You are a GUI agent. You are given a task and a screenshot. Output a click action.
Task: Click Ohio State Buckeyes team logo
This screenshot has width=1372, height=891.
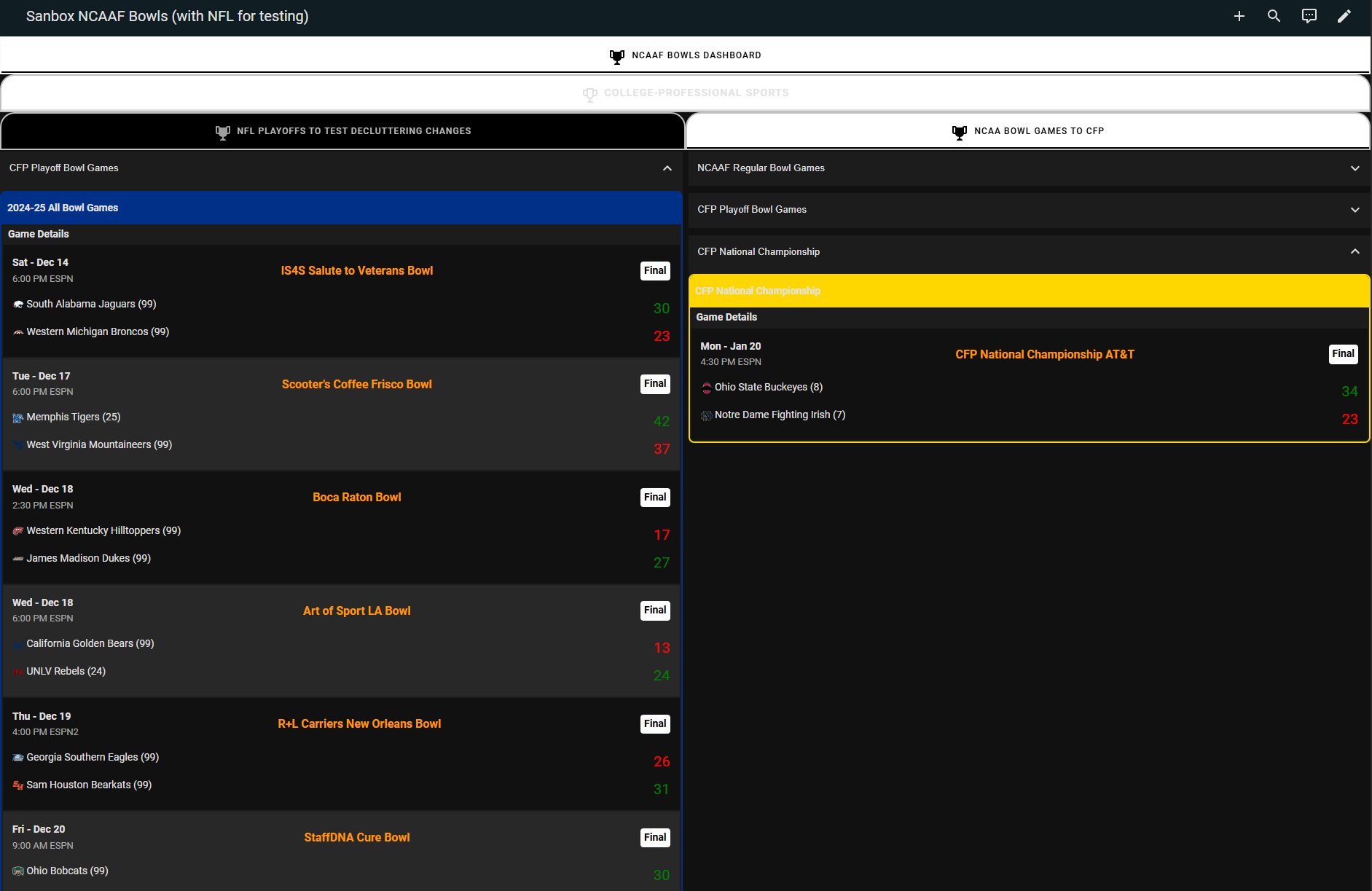[x=706, y=388]
